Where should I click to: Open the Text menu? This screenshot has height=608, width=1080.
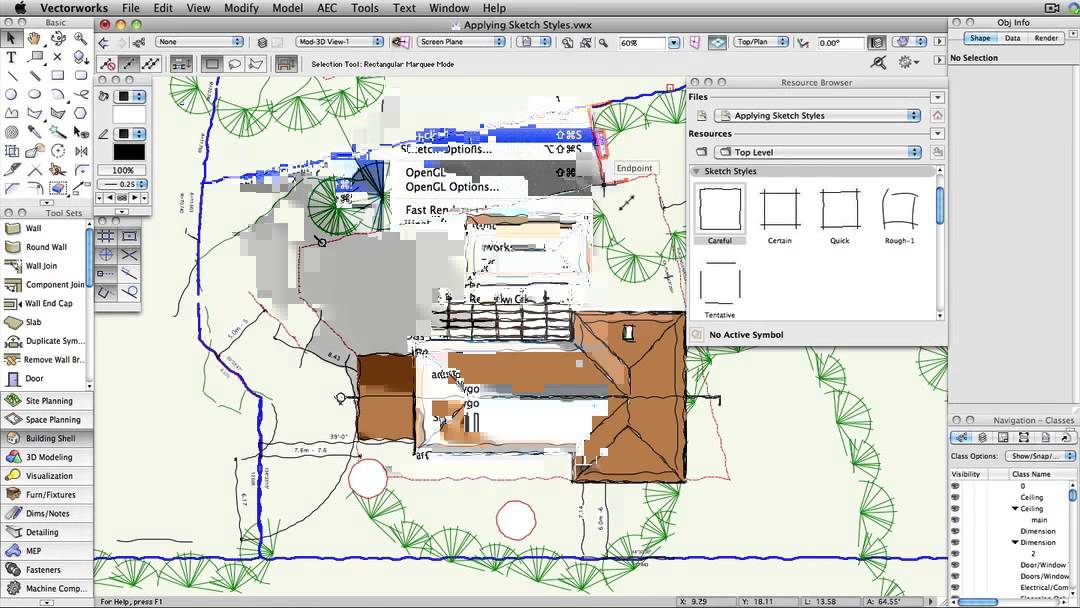(404, 8)
